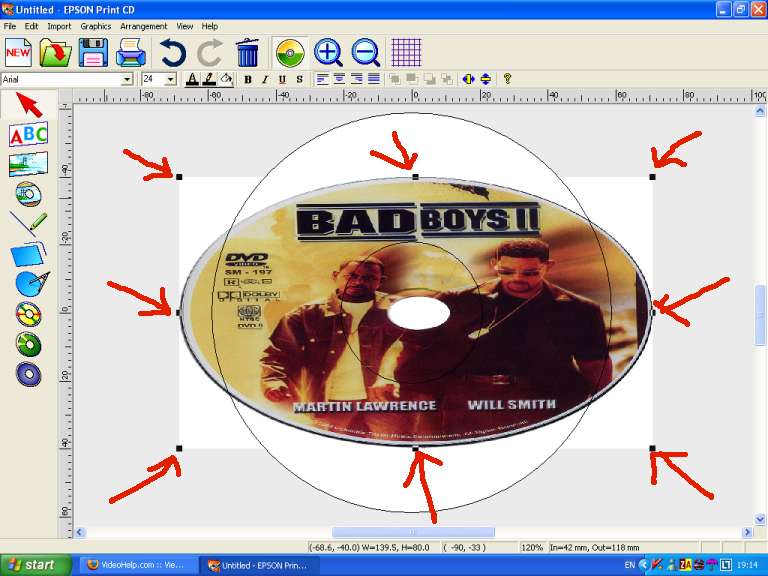
Task: Choose the line and pencil drawing tool
Action: tap(28, 224)
